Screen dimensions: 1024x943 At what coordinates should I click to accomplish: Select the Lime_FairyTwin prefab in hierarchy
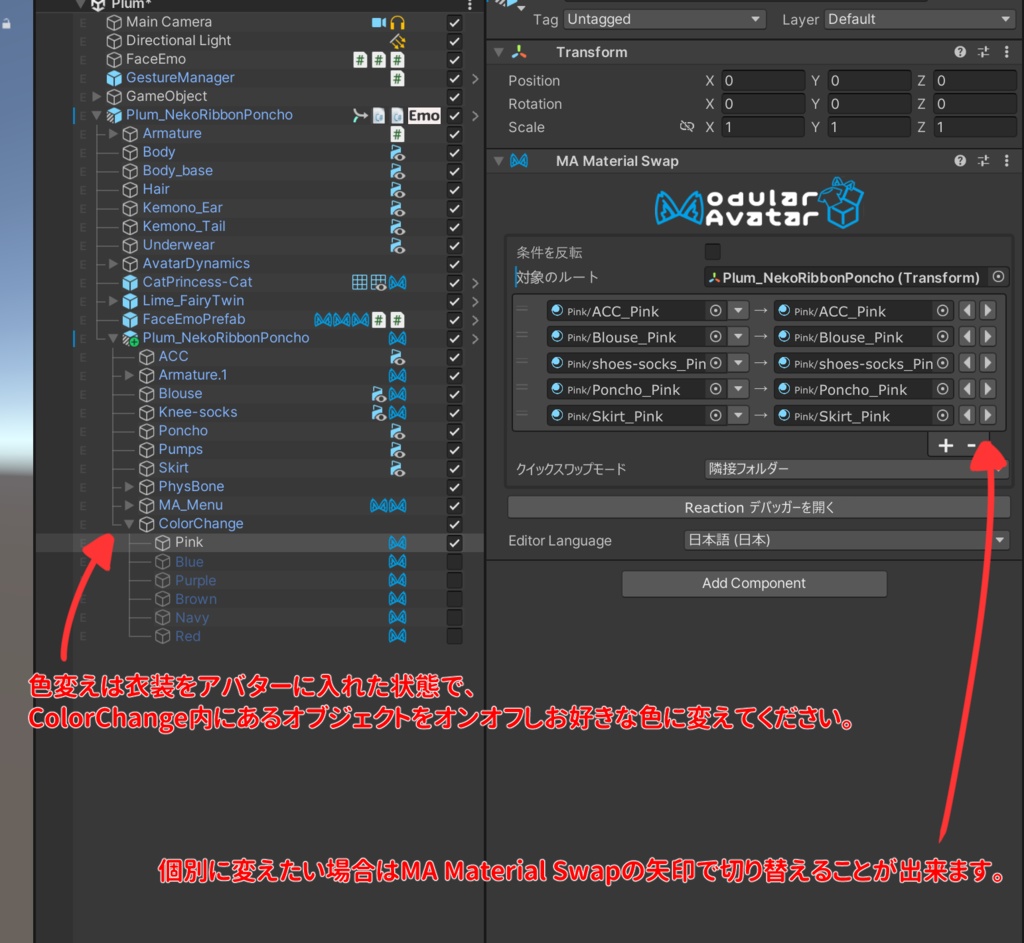pos(193,301)
